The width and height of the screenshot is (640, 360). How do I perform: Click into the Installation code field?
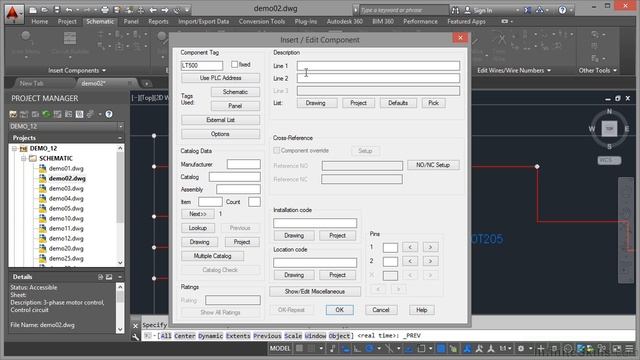(315, 223)
